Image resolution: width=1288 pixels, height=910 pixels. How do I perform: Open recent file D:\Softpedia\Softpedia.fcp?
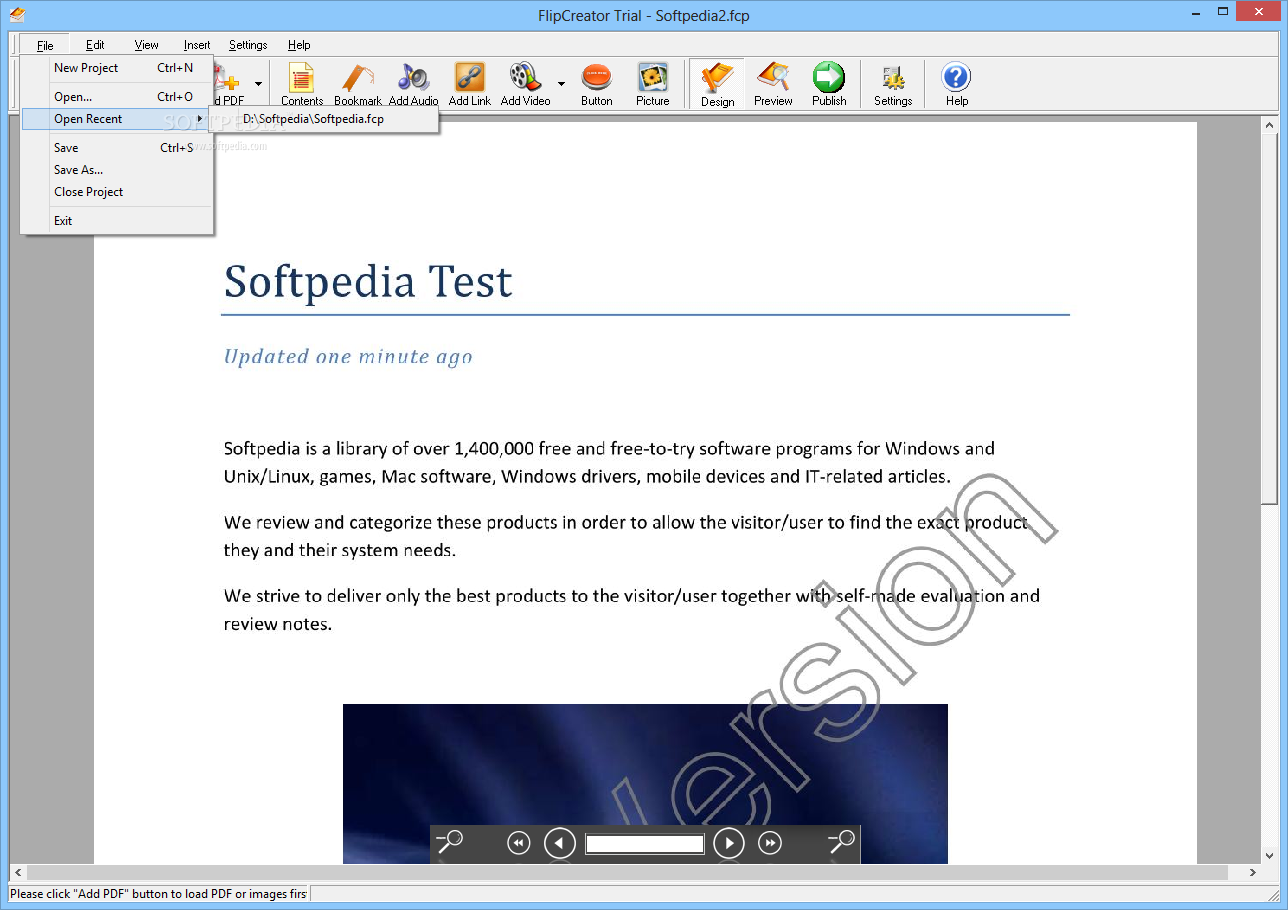click(322, 119)
